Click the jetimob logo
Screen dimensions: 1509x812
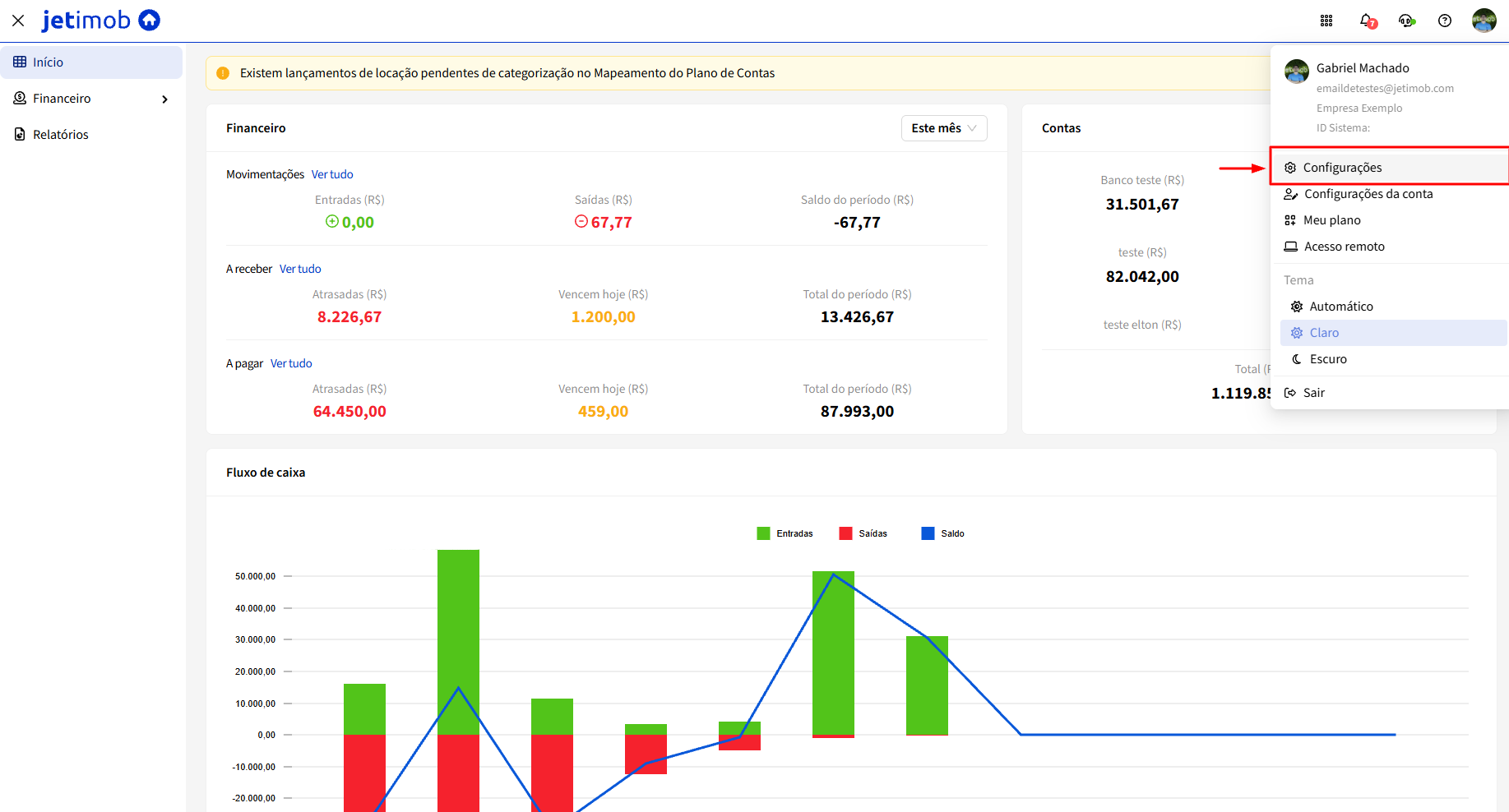pyautogui.click(x=101, y=20)
